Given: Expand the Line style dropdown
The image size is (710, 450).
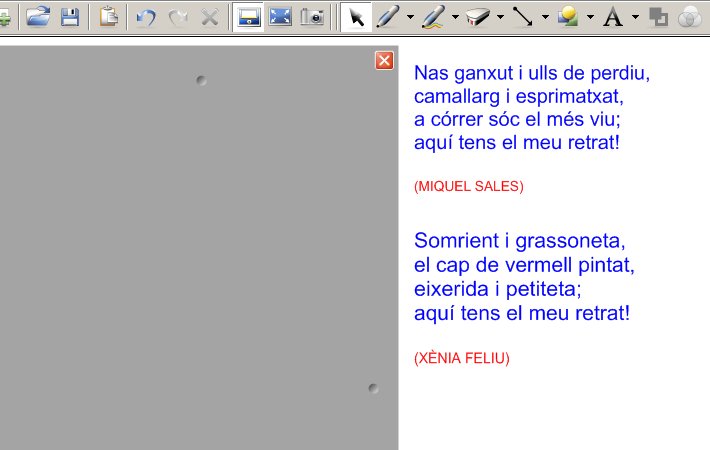Looking at the screenshot, I should coord(545,17).
